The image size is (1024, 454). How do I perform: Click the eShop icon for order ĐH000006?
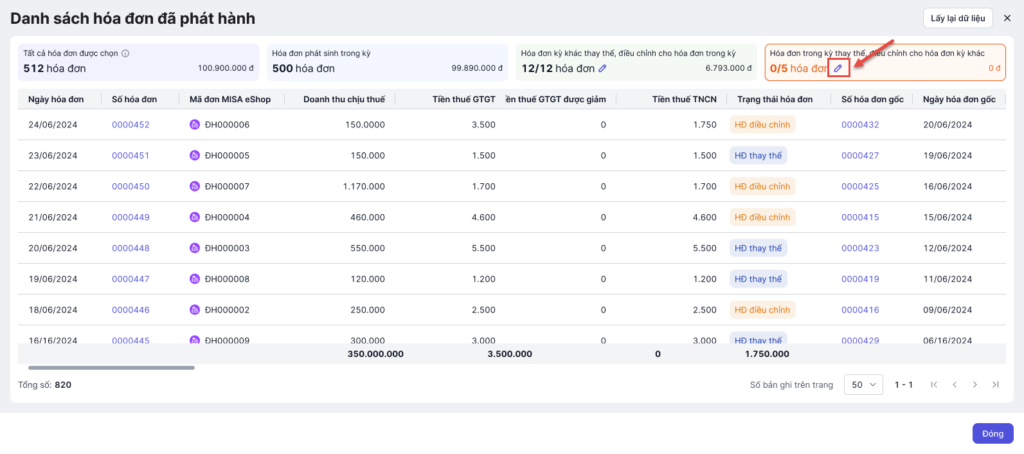[195, 125]
